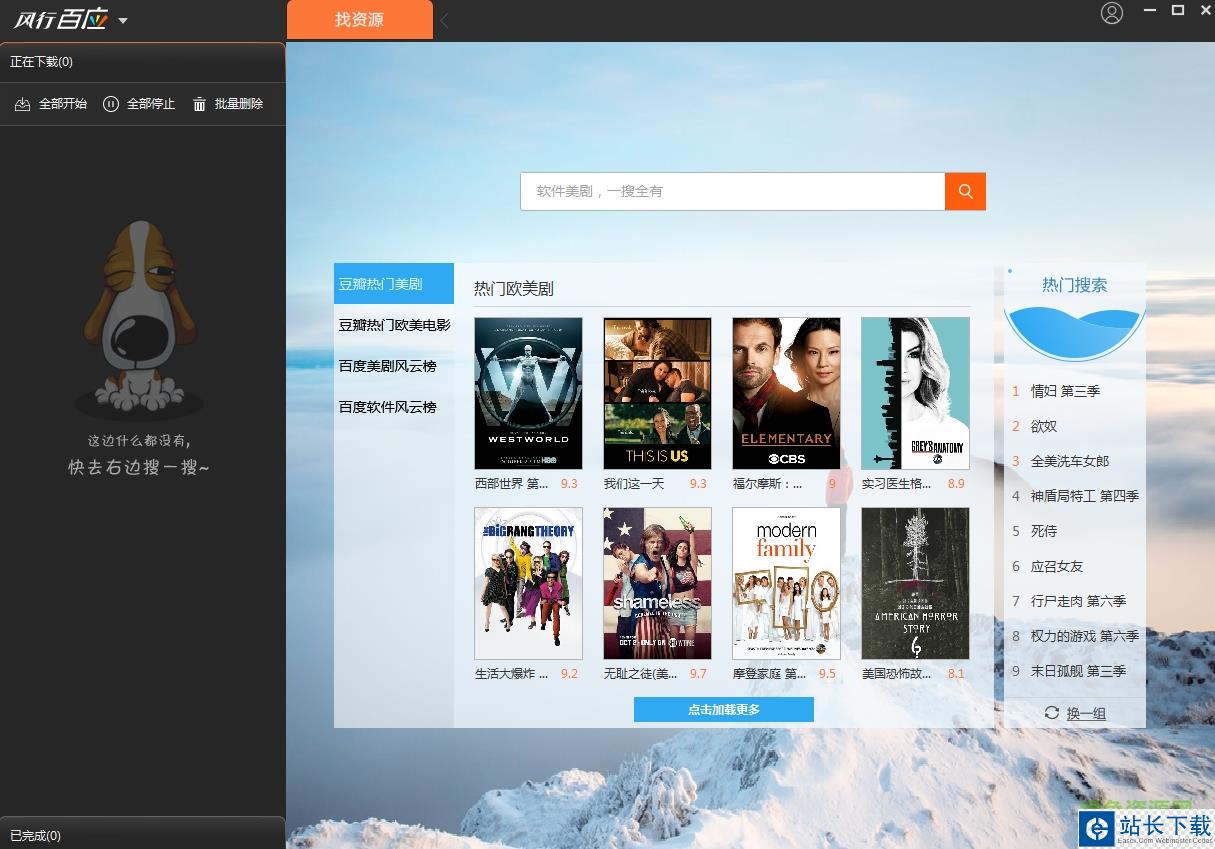Click the orange search magnifier button
This screenshot has height=849, width=1215.
(965, 191)
